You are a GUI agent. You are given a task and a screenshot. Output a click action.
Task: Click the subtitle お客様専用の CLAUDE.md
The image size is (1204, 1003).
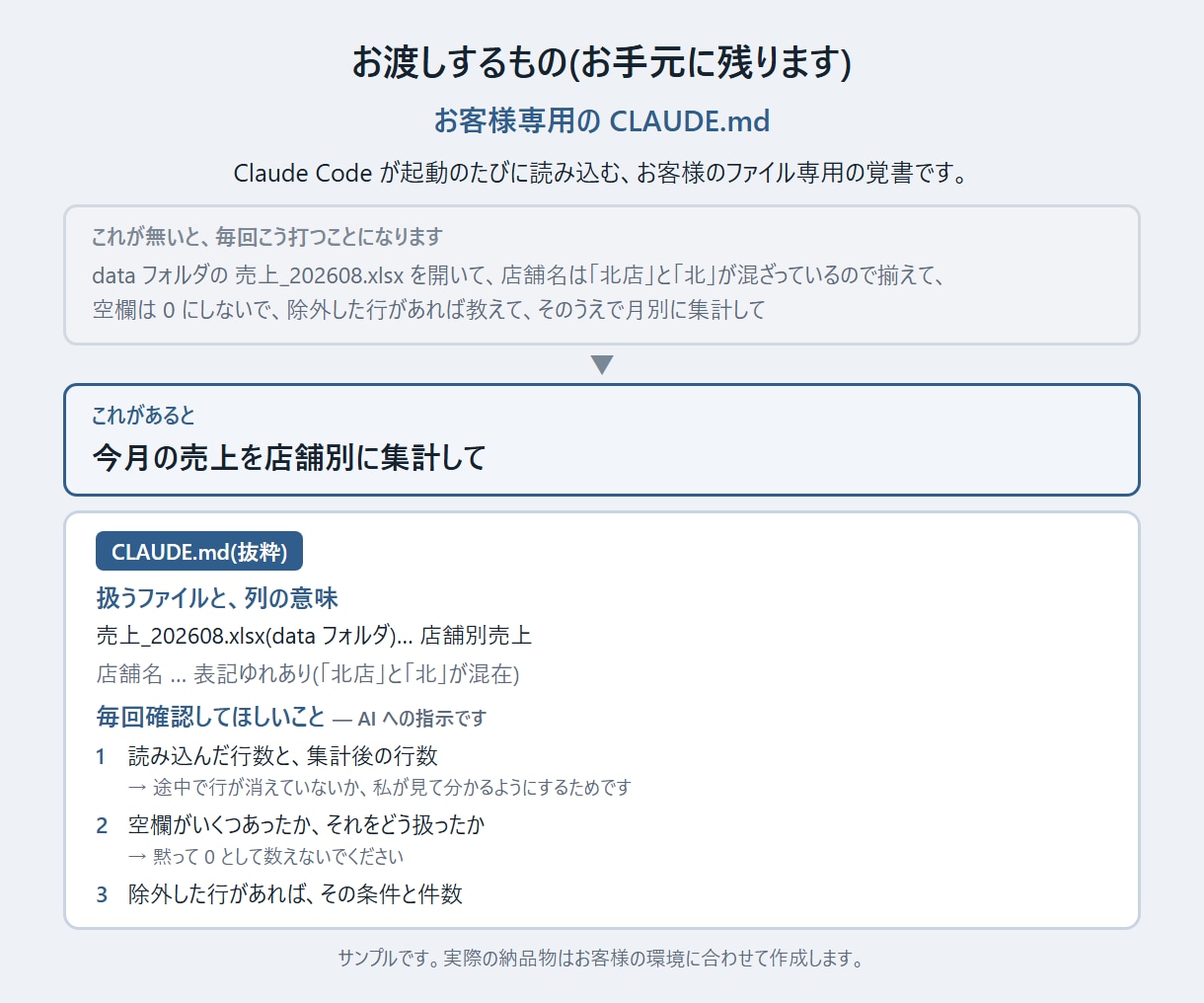pos(602,121)
